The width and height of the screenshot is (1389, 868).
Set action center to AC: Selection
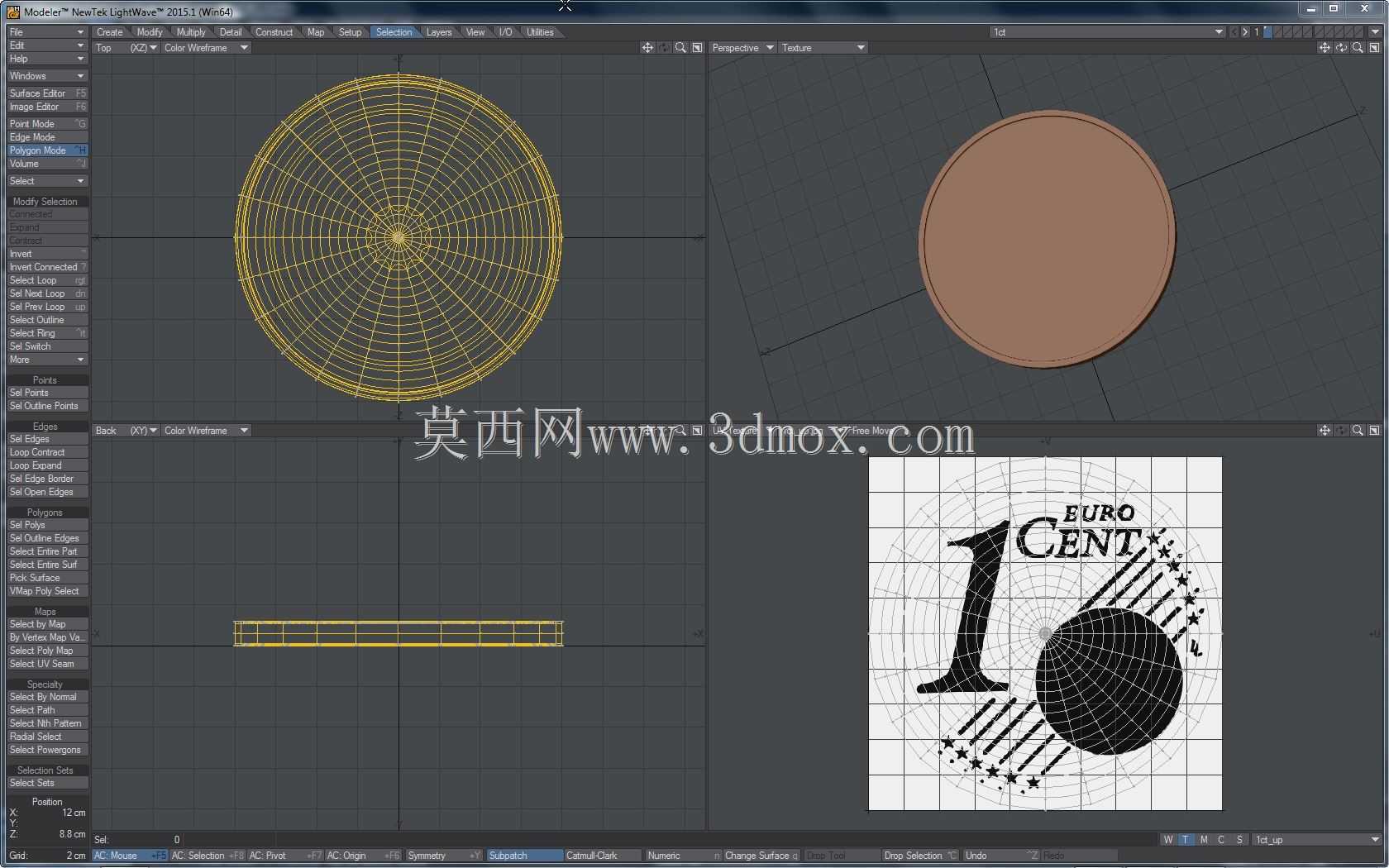(208, 856)
